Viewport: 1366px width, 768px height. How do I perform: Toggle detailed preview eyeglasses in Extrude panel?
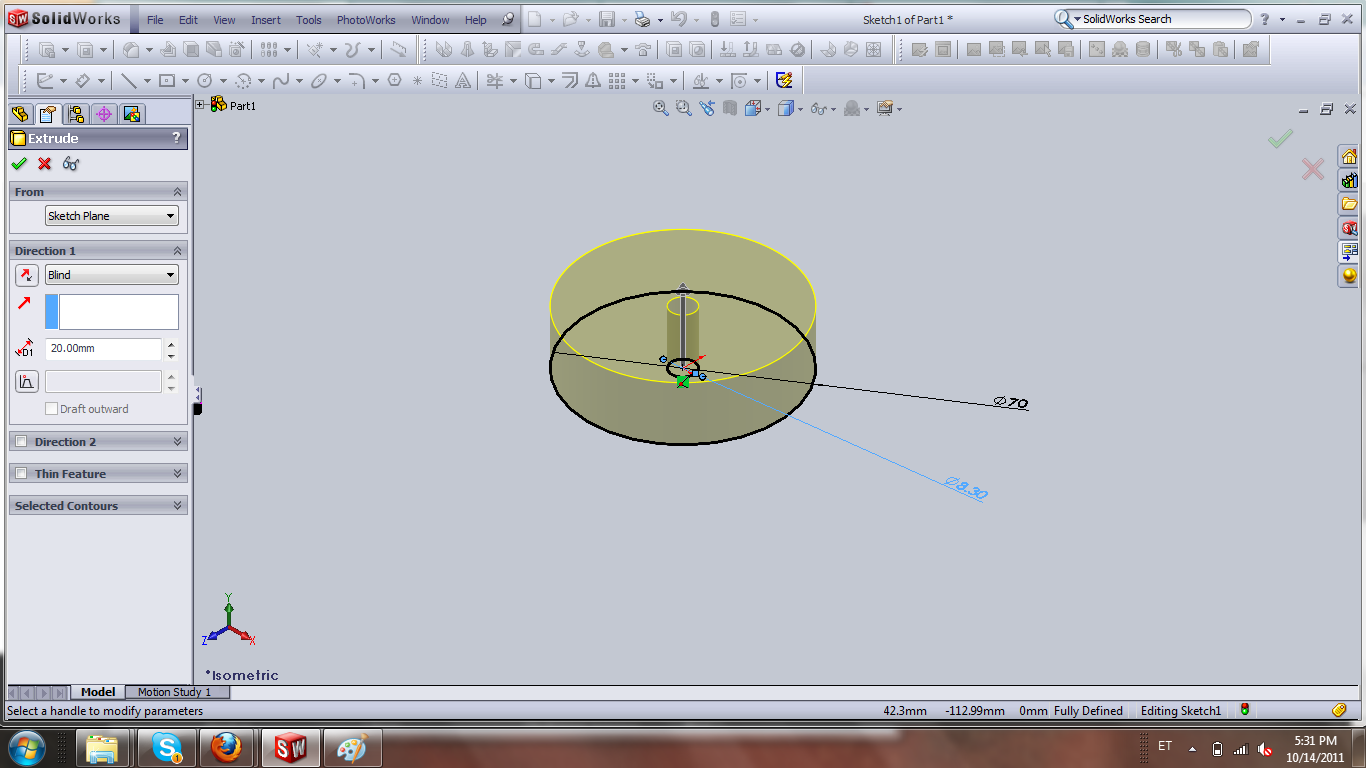pyautogui.click(x=71, y=164)
